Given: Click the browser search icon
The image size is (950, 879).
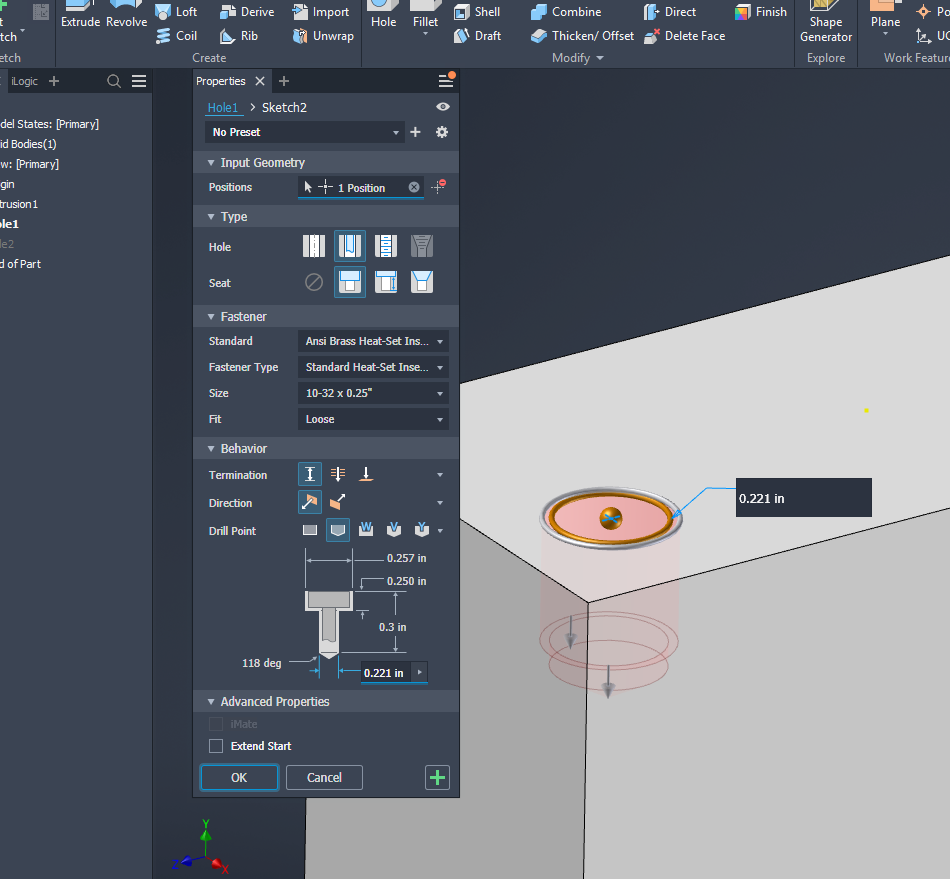Looking at the screenshot, I should pyautogui.click(x=113, y=81).
